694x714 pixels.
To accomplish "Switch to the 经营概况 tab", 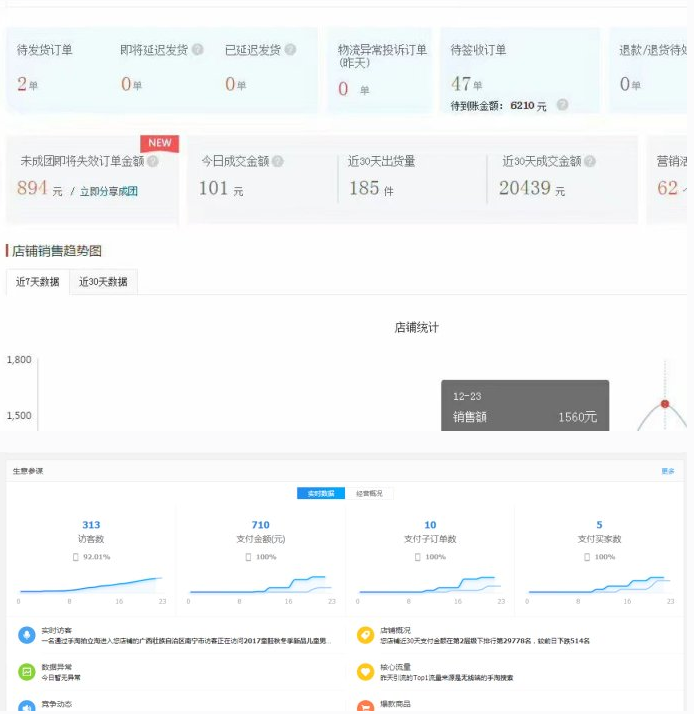I will click(x=368, y=493).
